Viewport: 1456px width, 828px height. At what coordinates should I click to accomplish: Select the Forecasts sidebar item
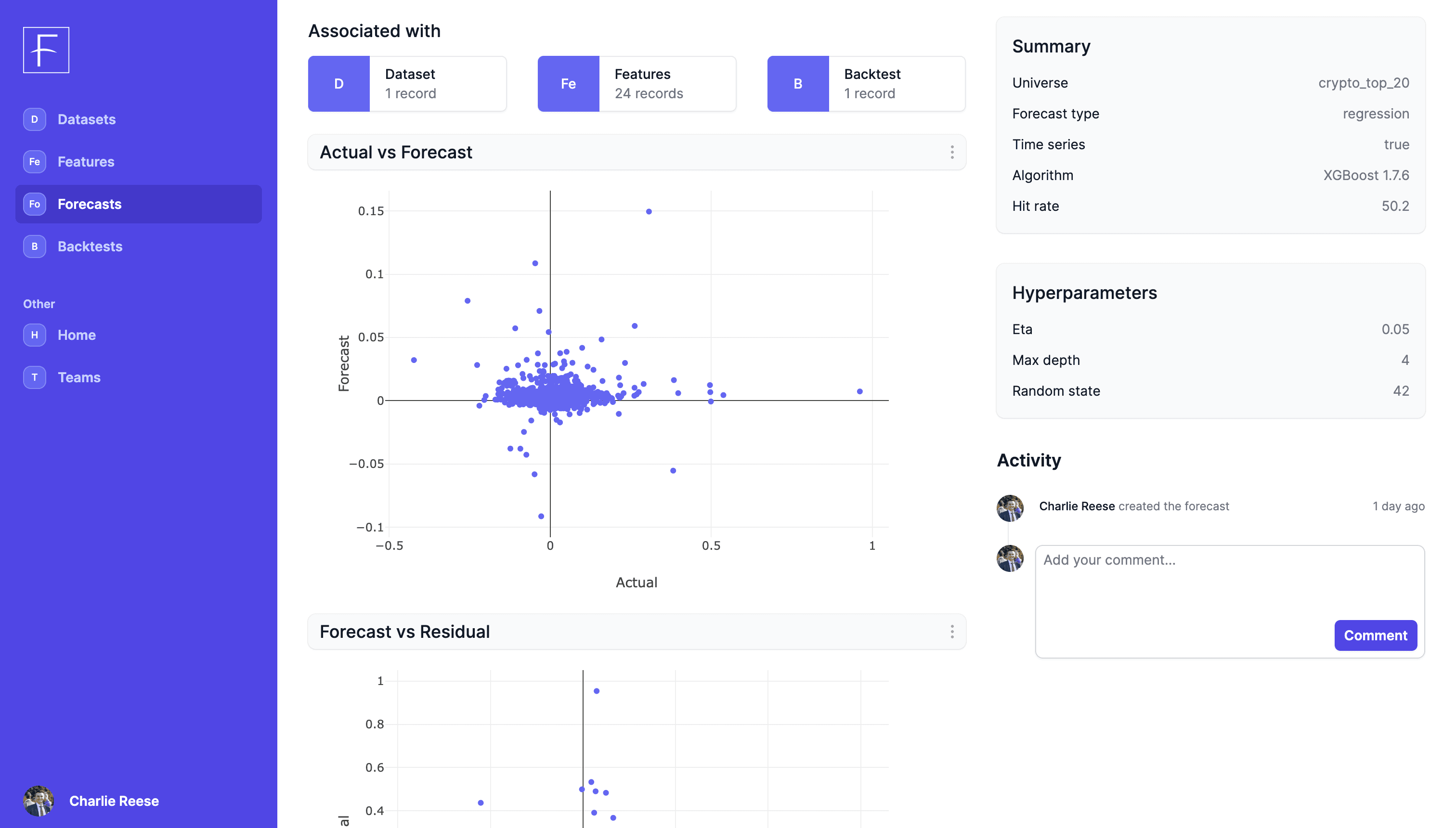point(139,204)
